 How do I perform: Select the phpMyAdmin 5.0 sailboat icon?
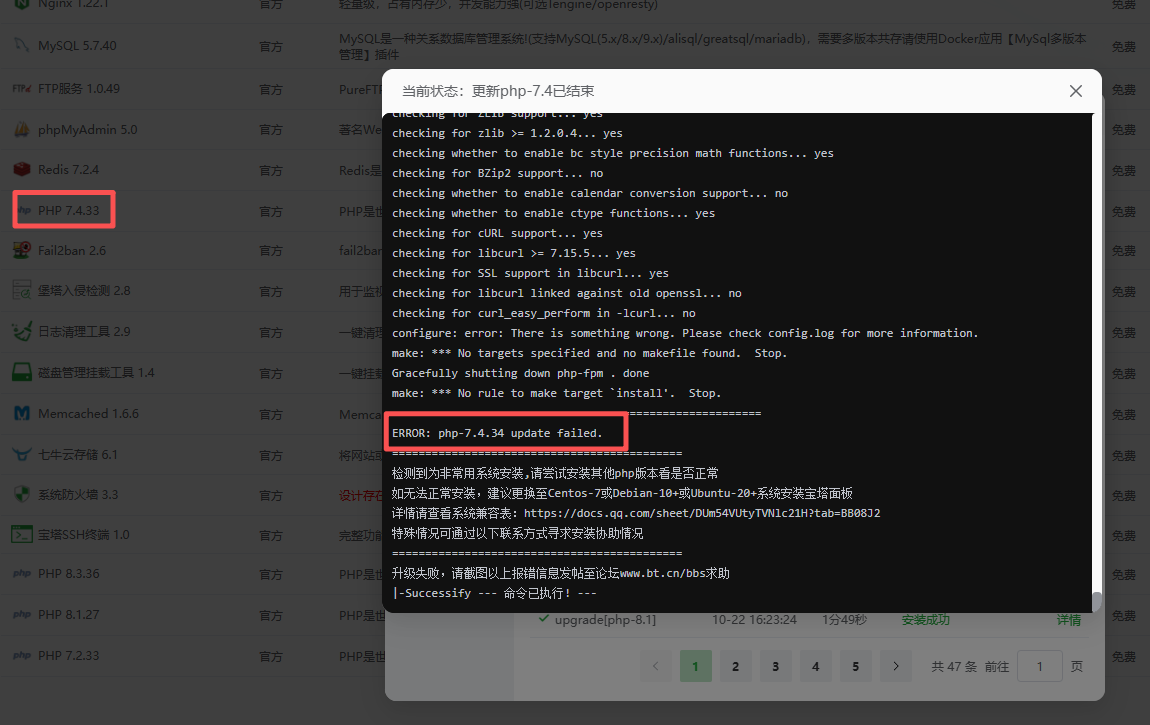coord(22,130)
